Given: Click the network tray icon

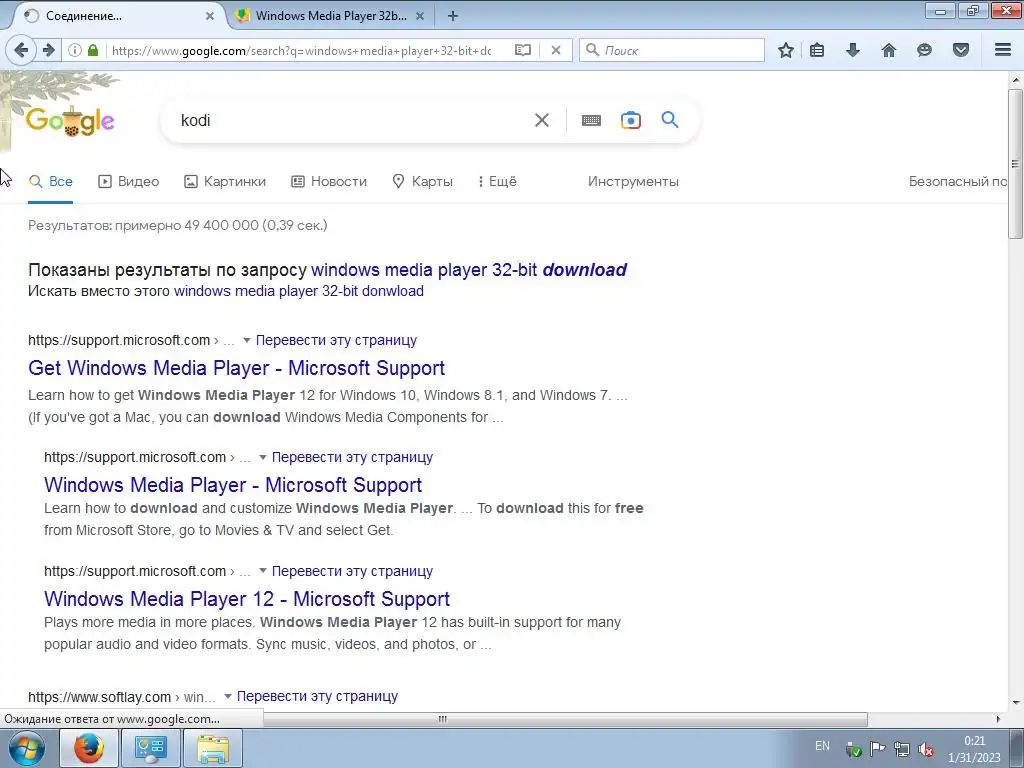Looking at the screenshot, I should [902, 749].
